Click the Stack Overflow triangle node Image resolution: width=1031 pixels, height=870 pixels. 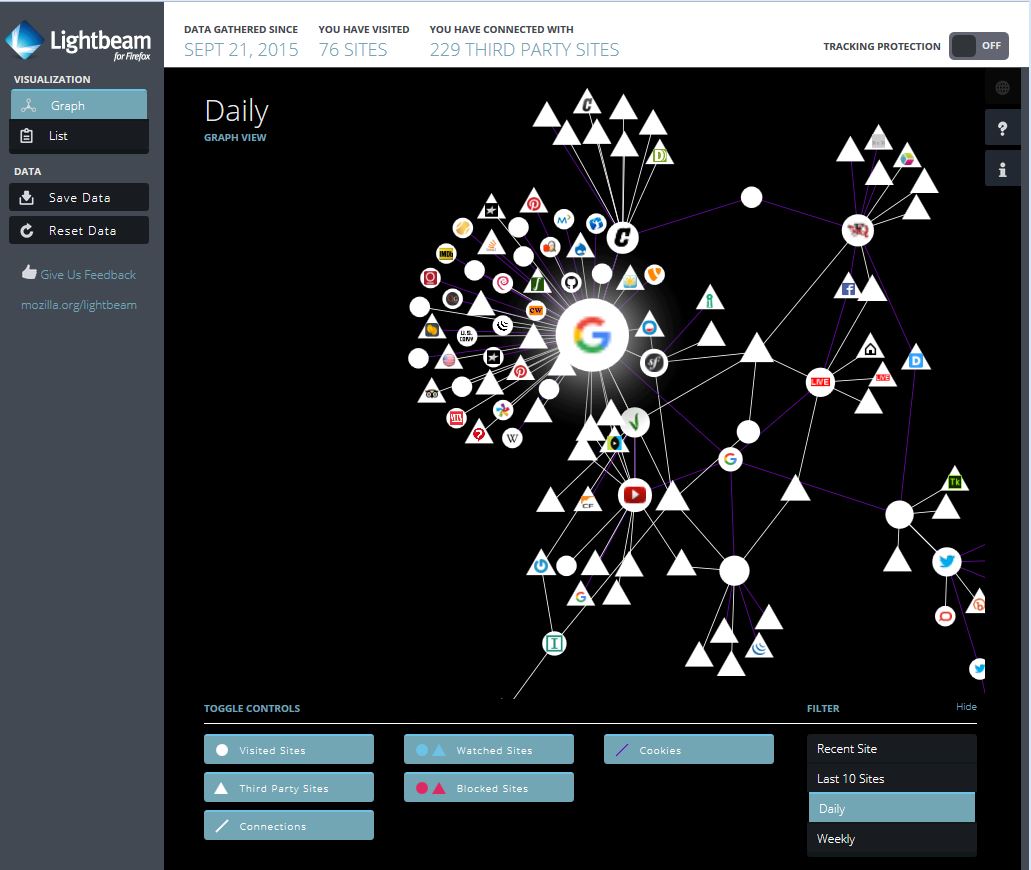(491, 245)
